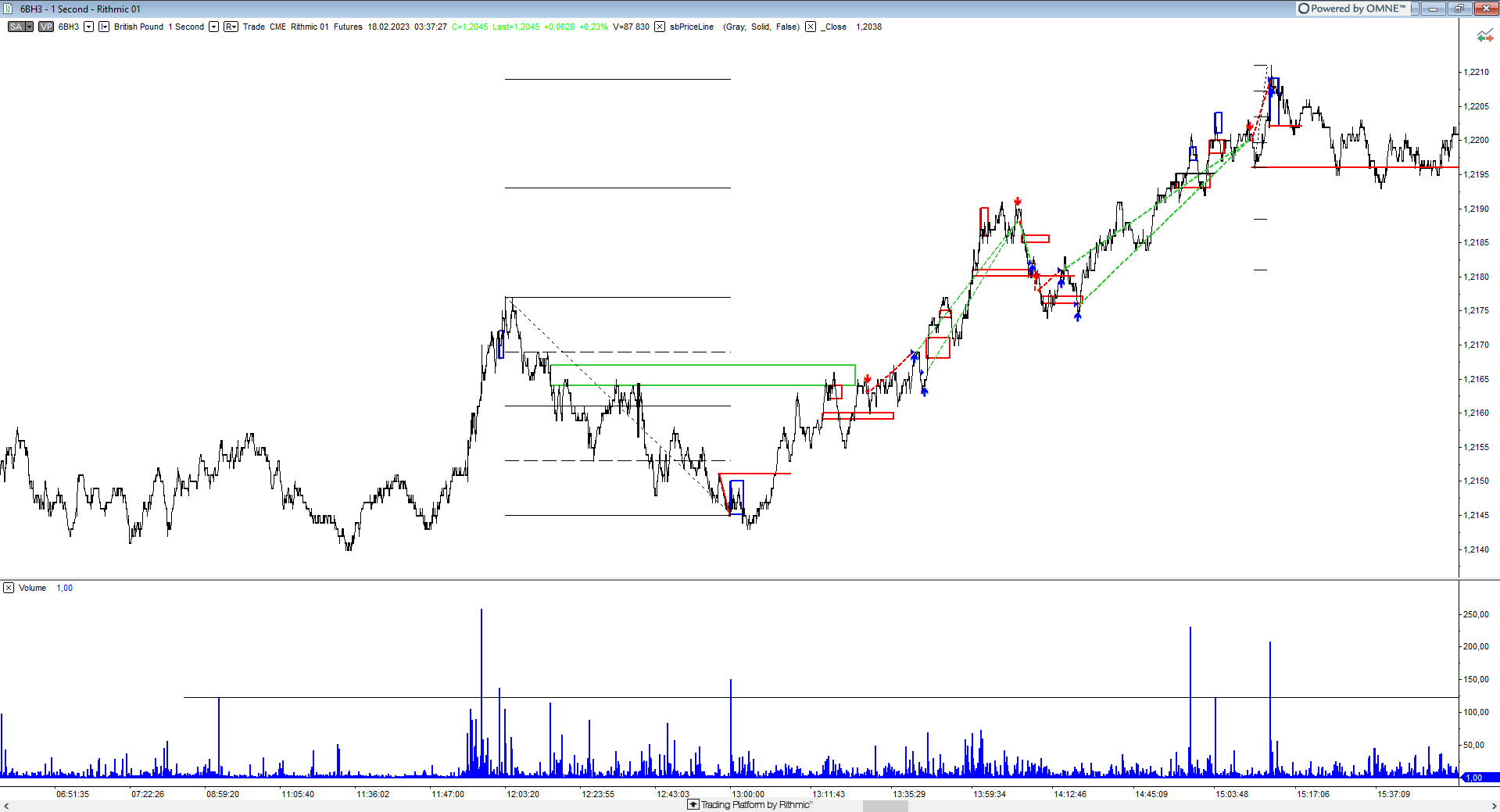Screen dimensions: 1500x812
Task: Click the chart window icon in title bar
Action: [x=9, y=9]
